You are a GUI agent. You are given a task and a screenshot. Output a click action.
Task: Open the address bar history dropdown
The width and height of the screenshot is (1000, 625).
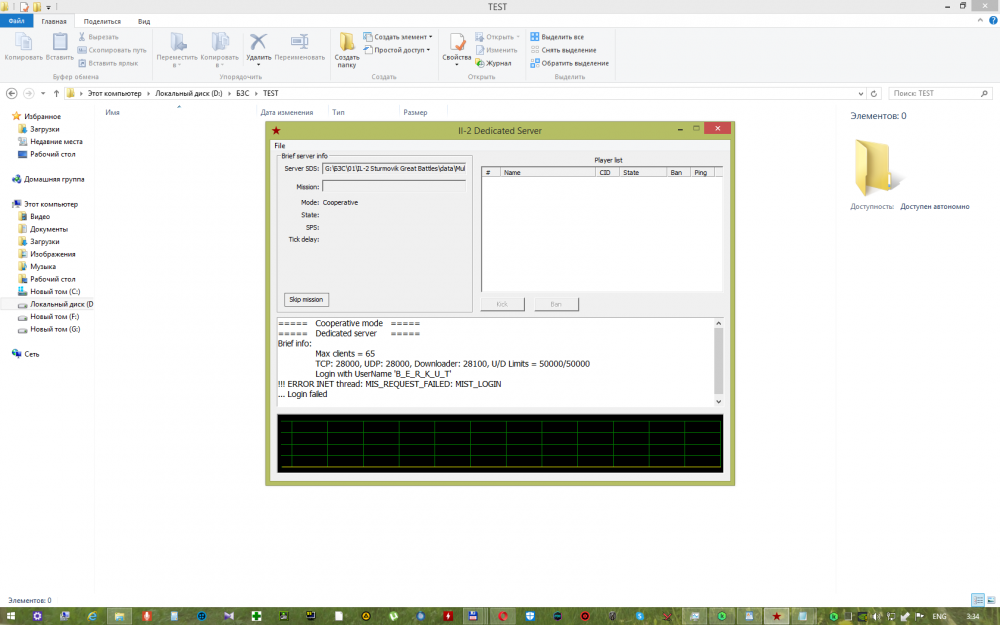863,93
